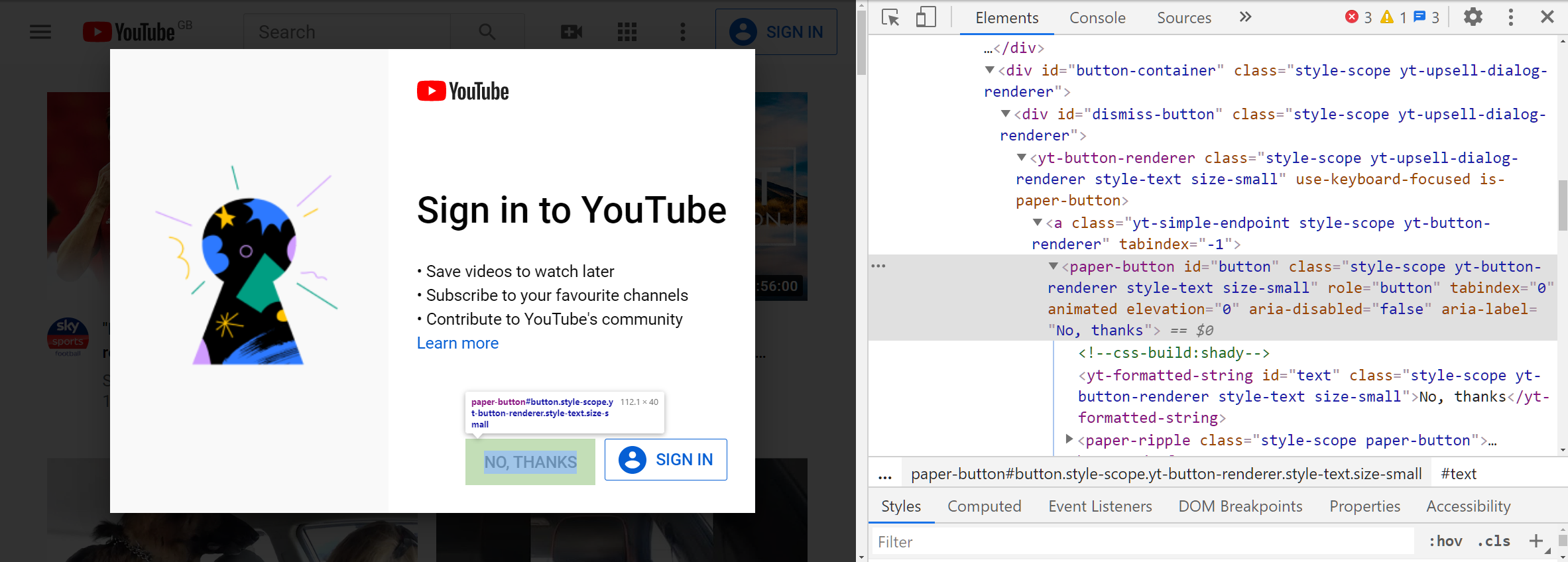1568x562 pixels.
Task: Click the breadcrumb ellipsis to show ancestors
Action: click(885, 475)
